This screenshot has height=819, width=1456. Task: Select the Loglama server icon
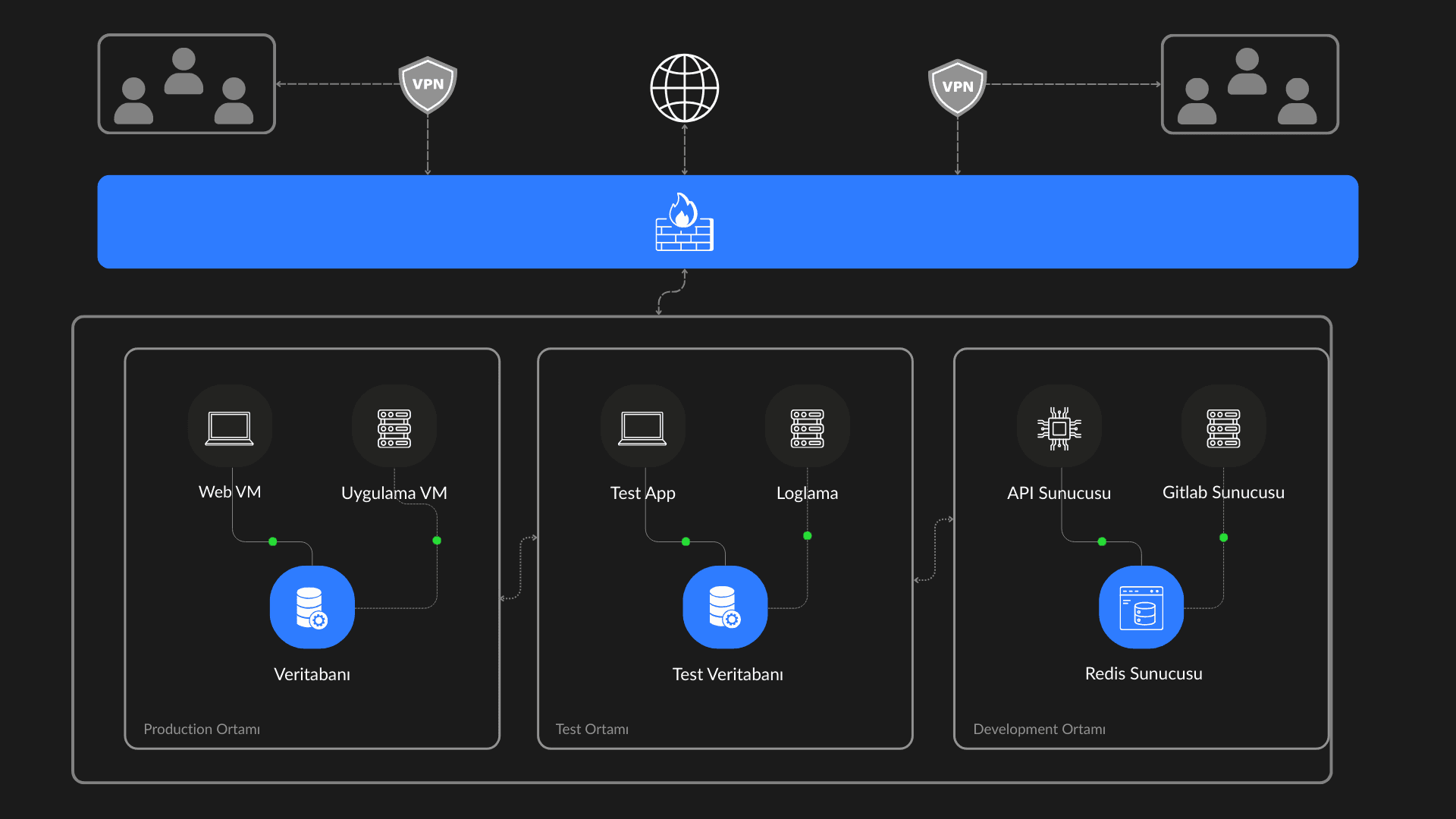pos(807,428)
